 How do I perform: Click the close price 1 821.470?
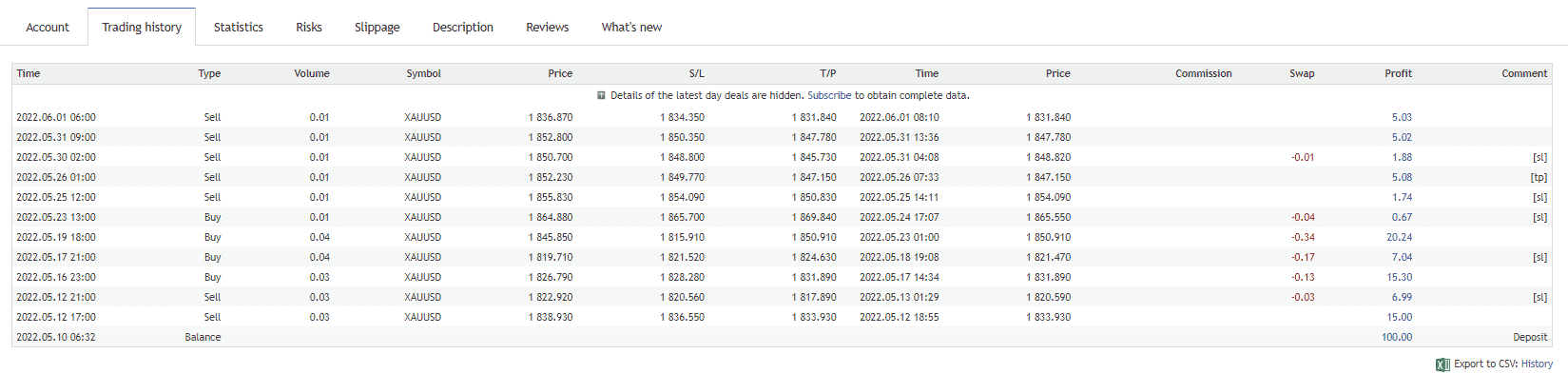1048,257
